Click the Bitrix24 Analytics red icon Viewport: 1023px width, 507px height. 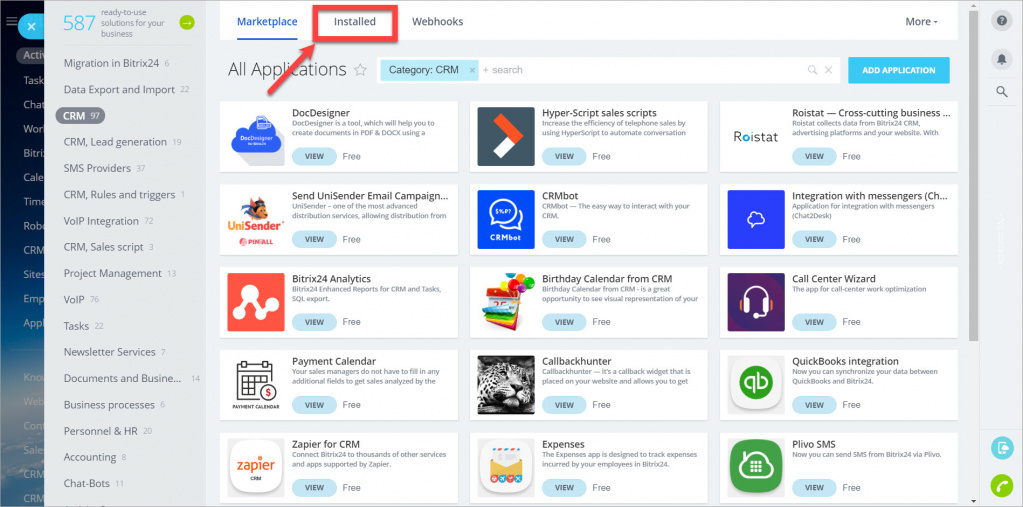(256, 302)
